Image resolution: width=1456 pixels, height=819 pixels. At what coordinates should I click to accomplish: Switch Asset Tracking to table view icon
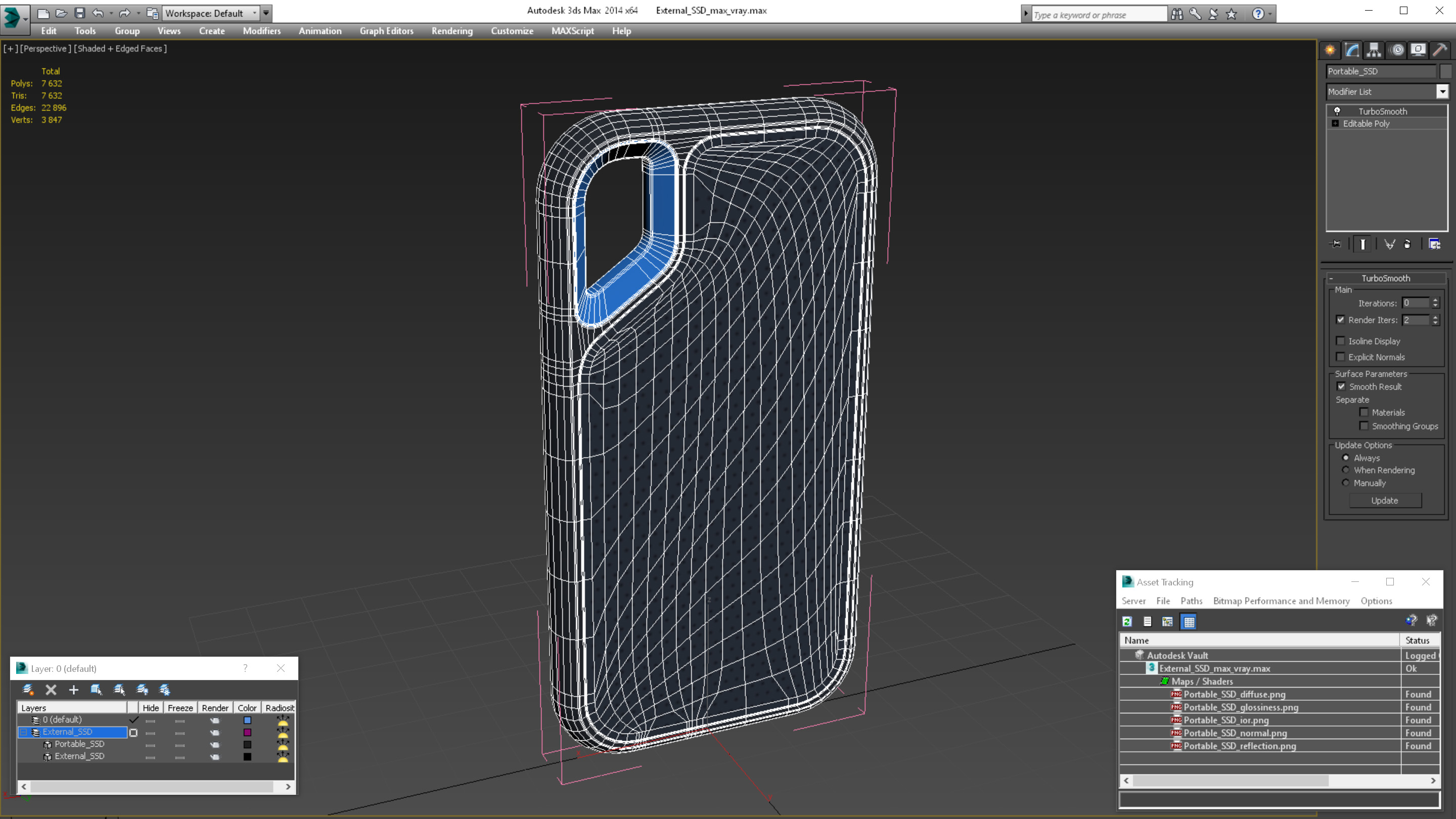coord(1189,622)
